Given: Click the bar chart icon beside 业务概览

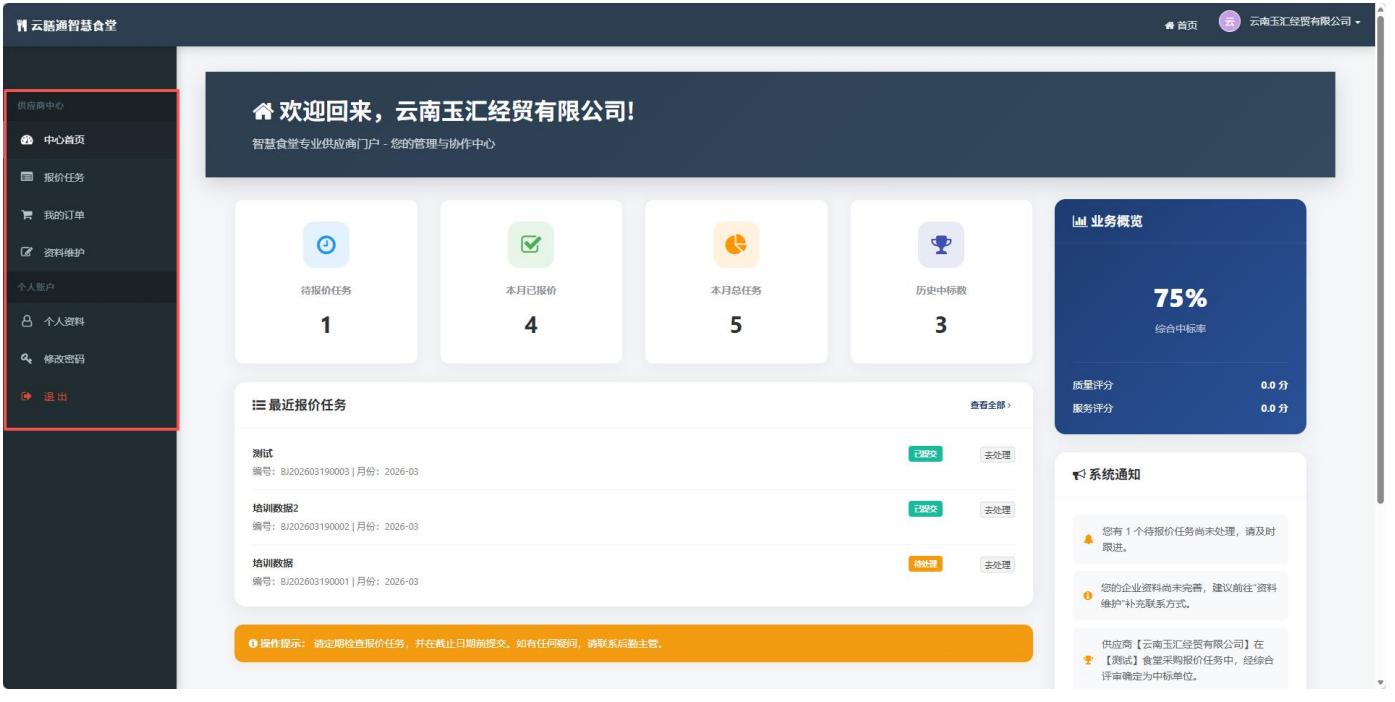Looking at the screenshot, I should coord(1079,221).
